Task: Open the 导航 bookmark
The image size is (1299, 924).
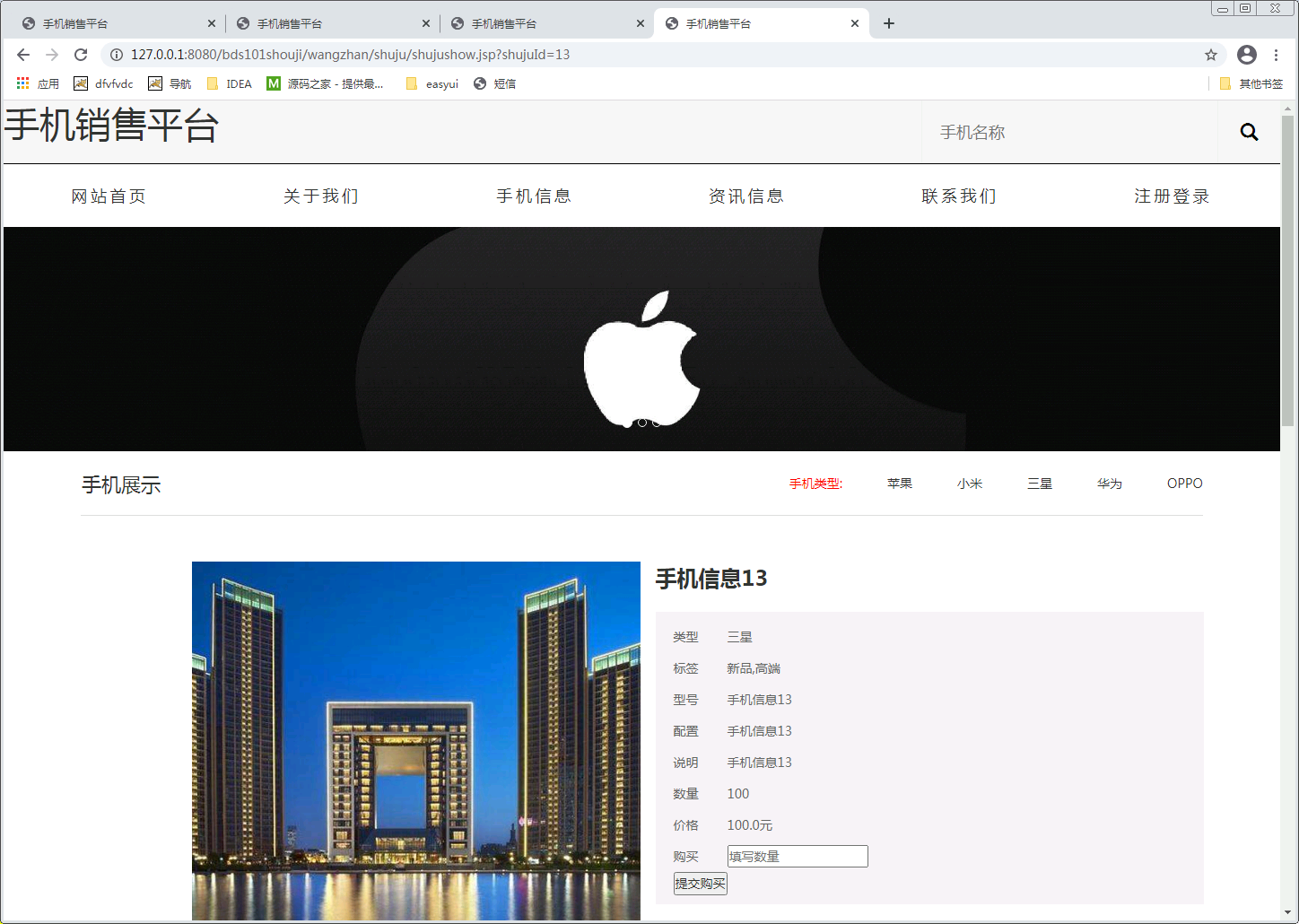Action: coord(170,83)
